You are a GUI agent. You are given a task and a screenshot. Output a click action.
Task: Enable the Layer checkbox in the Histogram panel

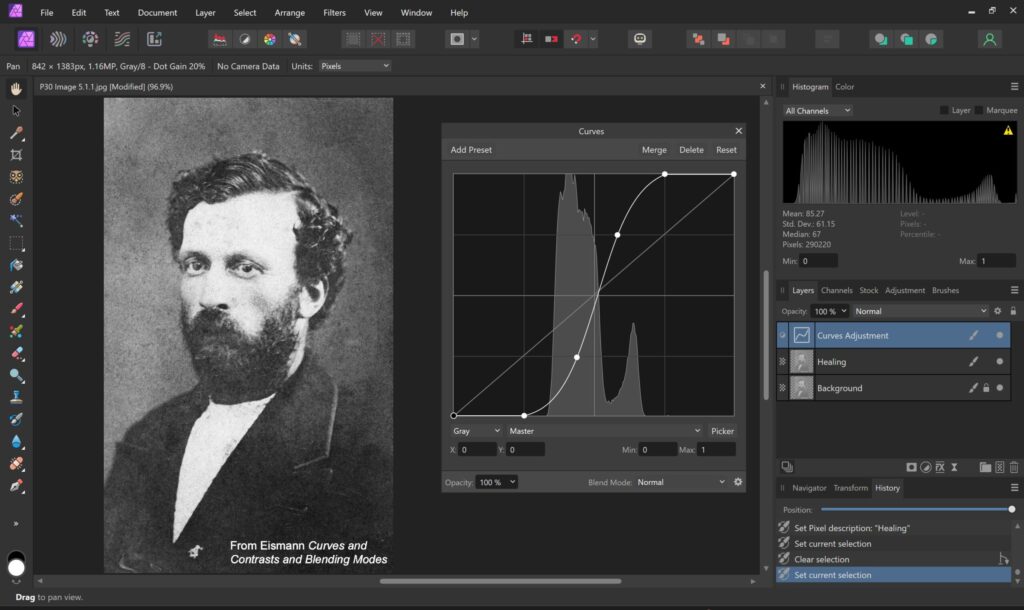[x=944, y=110]
